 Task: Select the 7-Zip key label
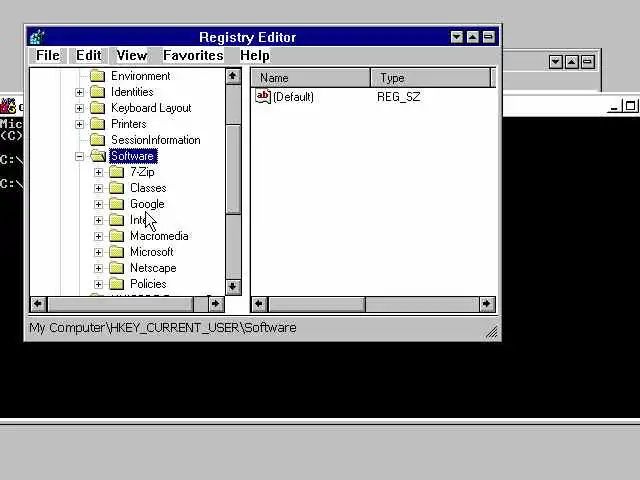point(142,172)
